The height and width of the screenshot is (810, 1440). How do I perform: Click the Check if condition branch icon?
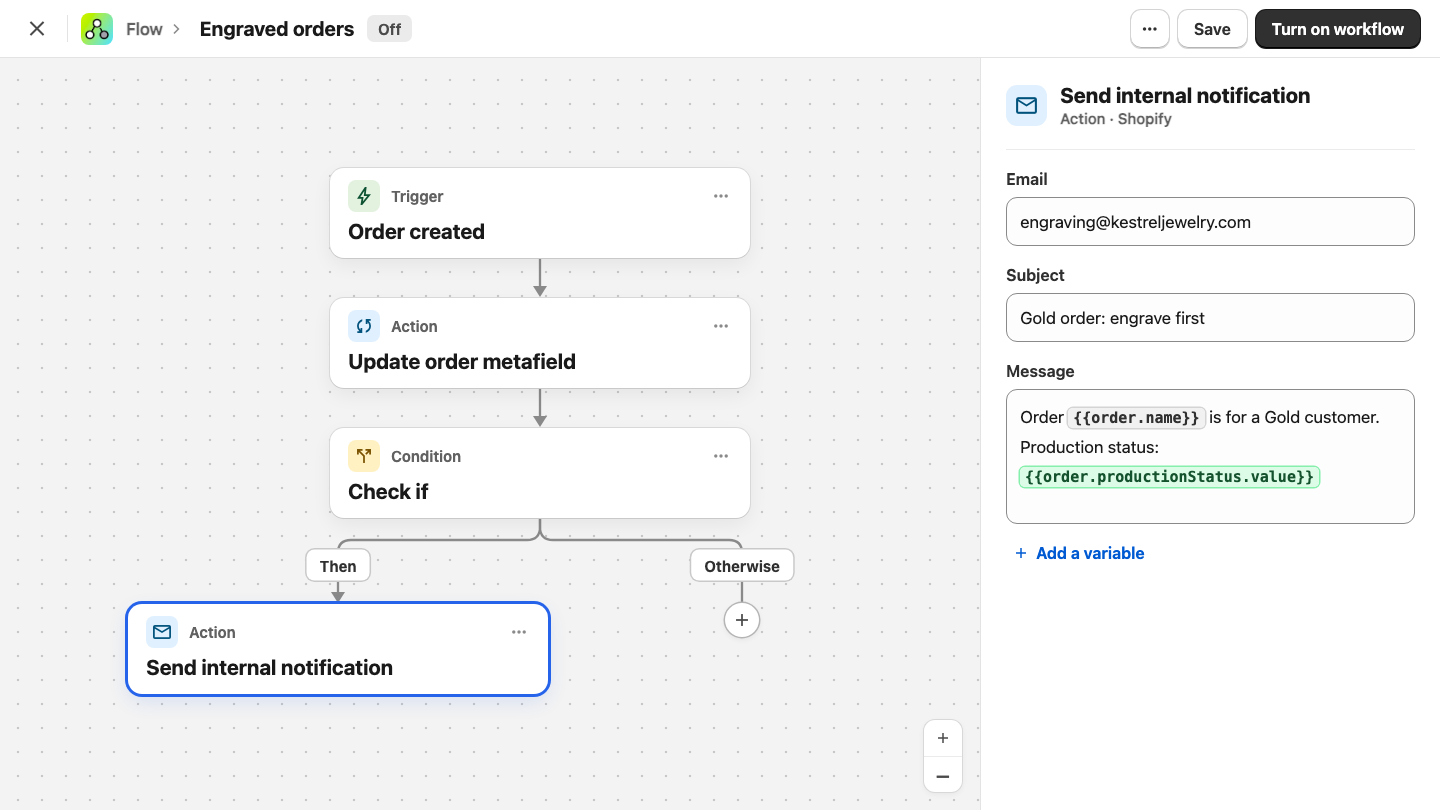364,456
